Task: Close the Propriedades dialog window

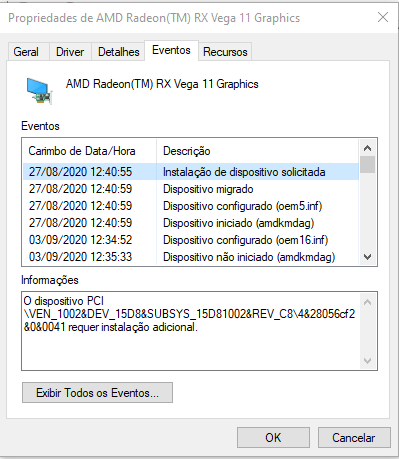Action: (x=383, y=17)
